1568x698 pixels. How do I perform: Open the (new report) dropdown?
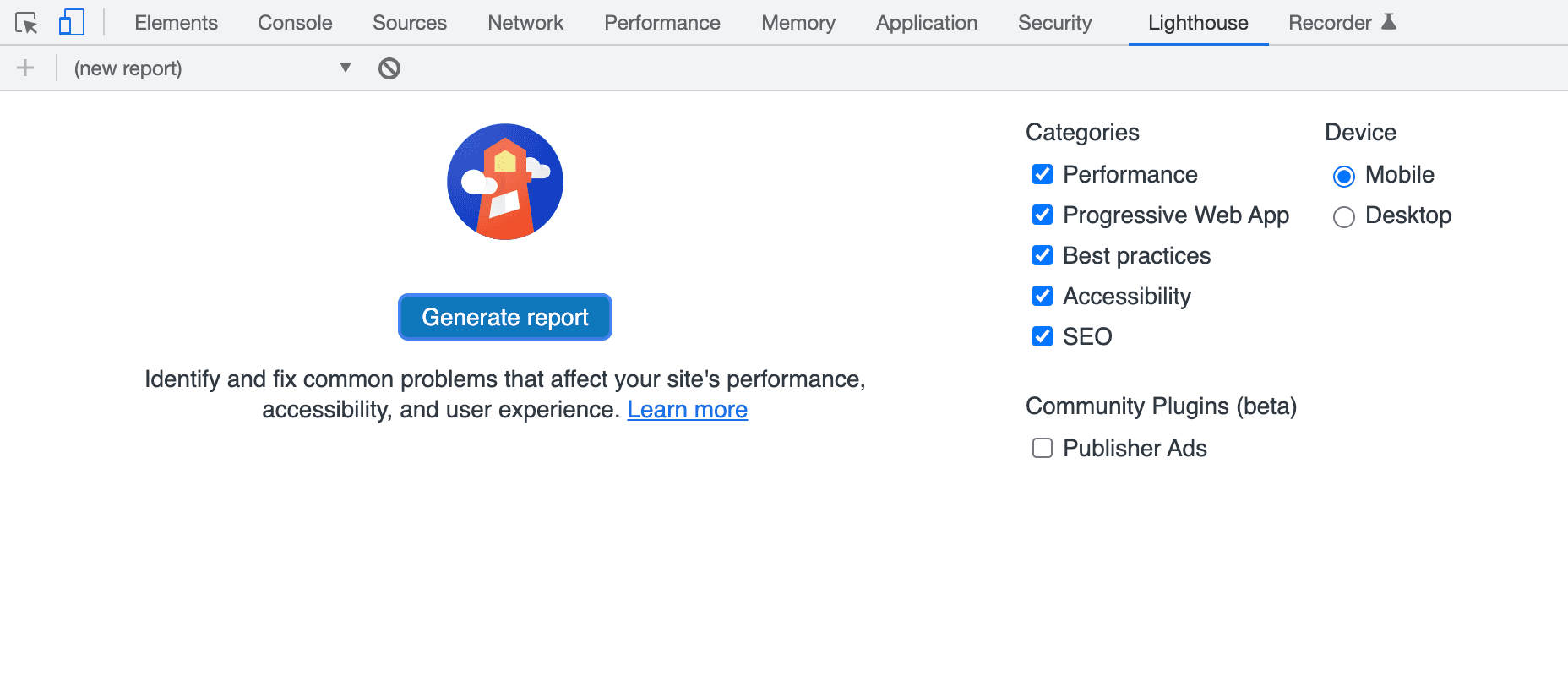click(211, 68)
